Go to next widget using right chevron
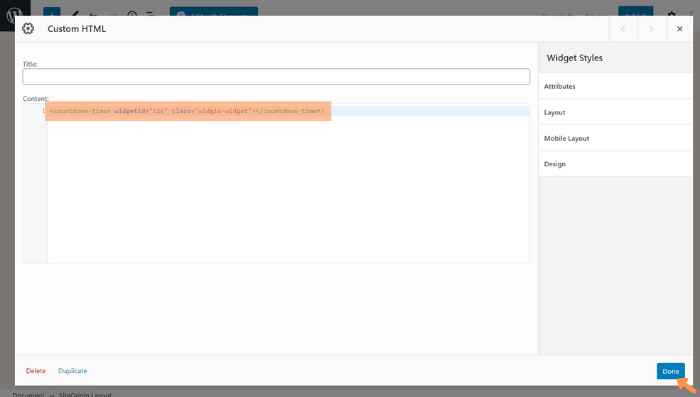Viewport: 700px width, 397px height. 651,29
